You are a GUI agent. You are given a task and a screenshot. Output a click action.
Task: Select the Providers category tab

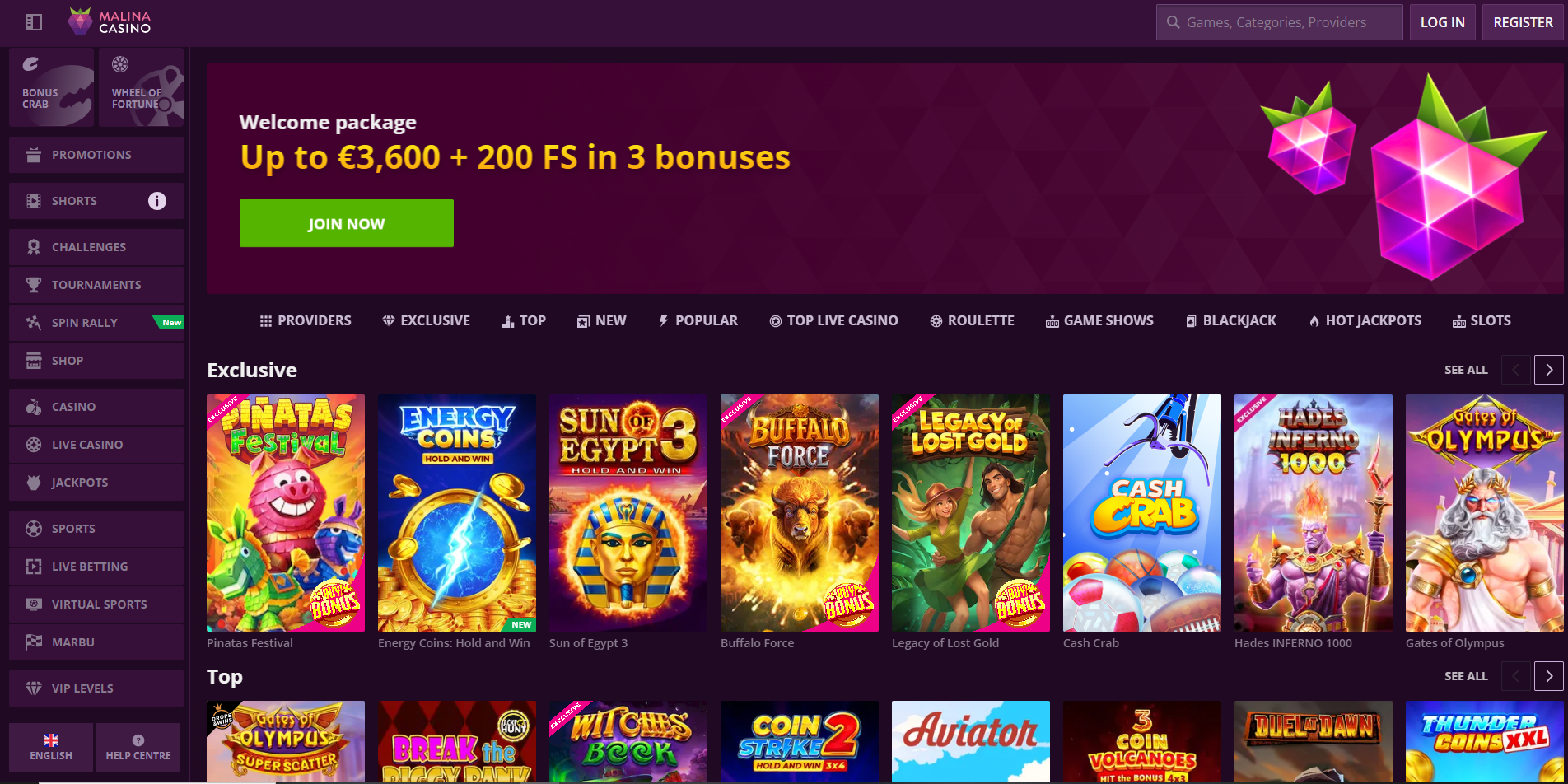click(306, 320)
